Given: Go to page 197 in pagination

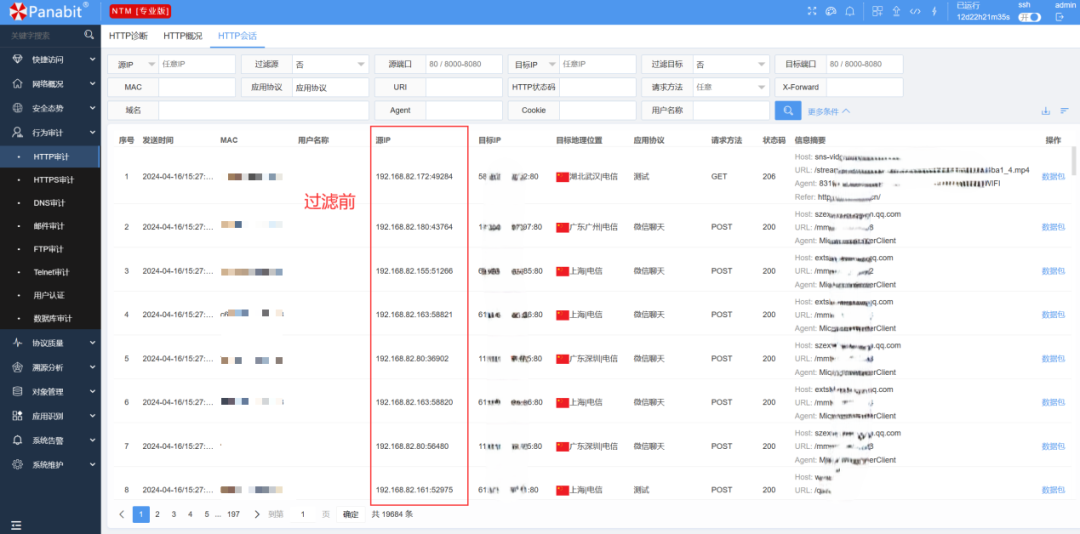Looking at the screenshot, I should coord(233,514).
